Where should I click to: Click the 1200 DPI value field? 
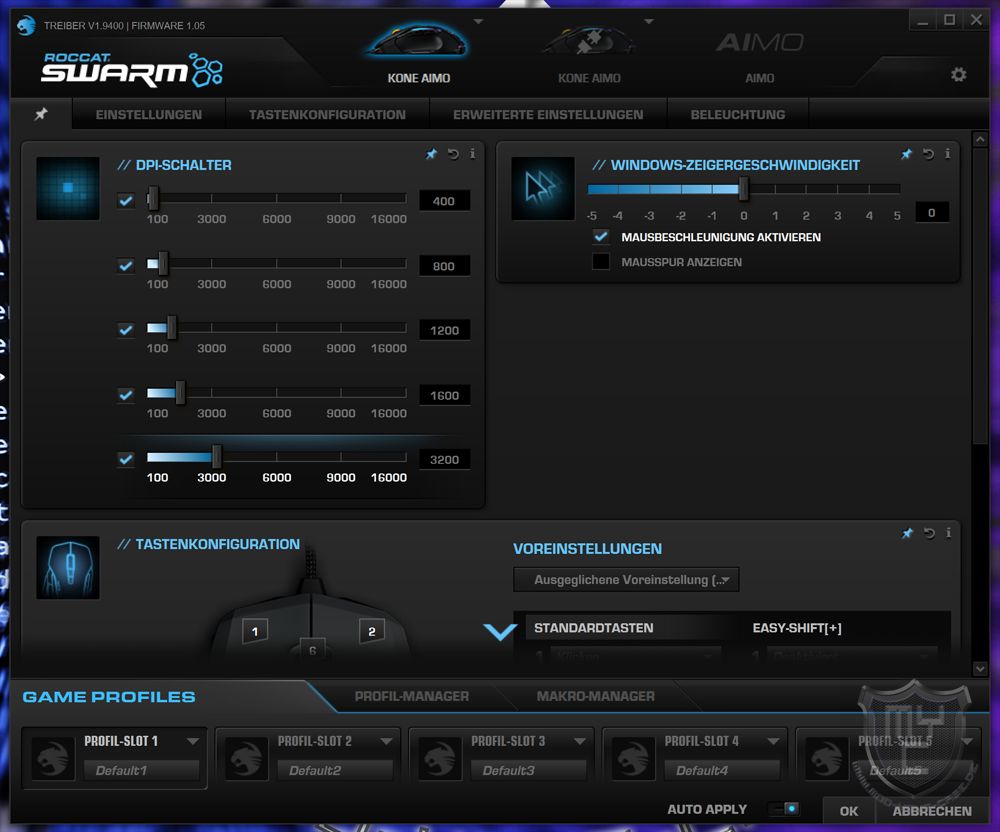pyautogui.click(x=445, y=330)
